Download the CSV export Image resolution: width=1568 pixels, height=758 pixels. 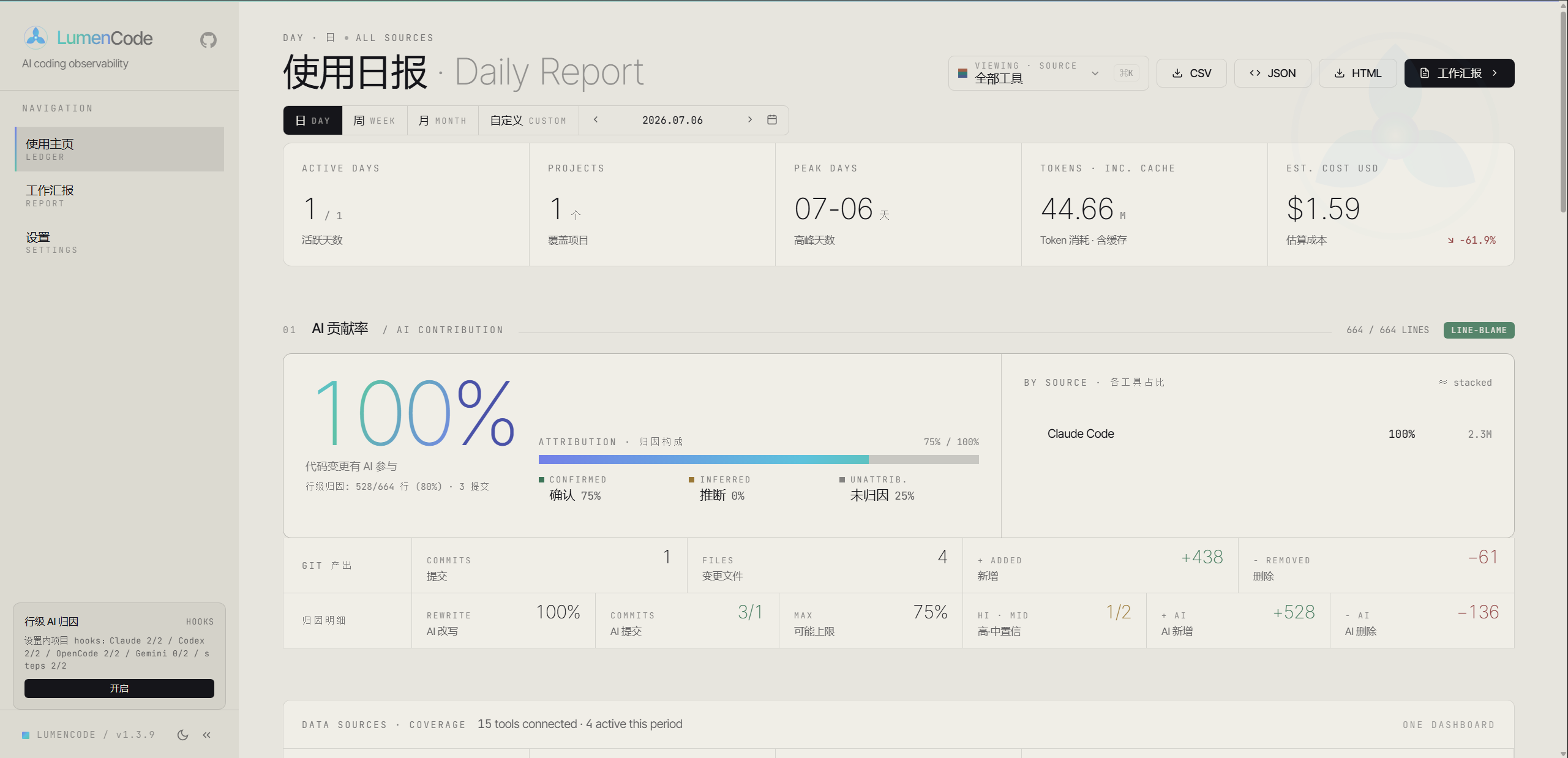click(x=1191, y=73)
